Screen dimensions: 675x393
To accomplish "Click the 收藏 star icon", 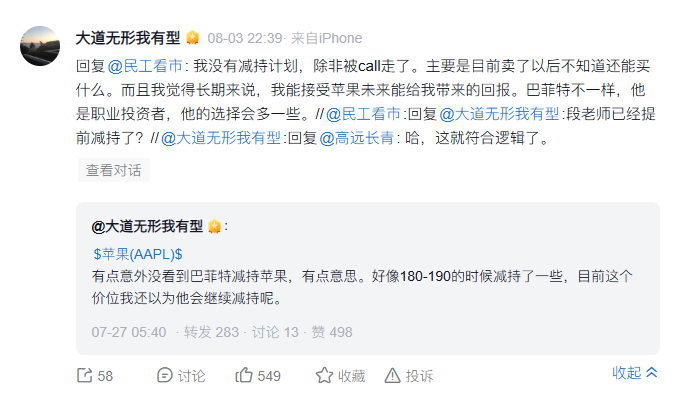I will click(x=324, y=375).
